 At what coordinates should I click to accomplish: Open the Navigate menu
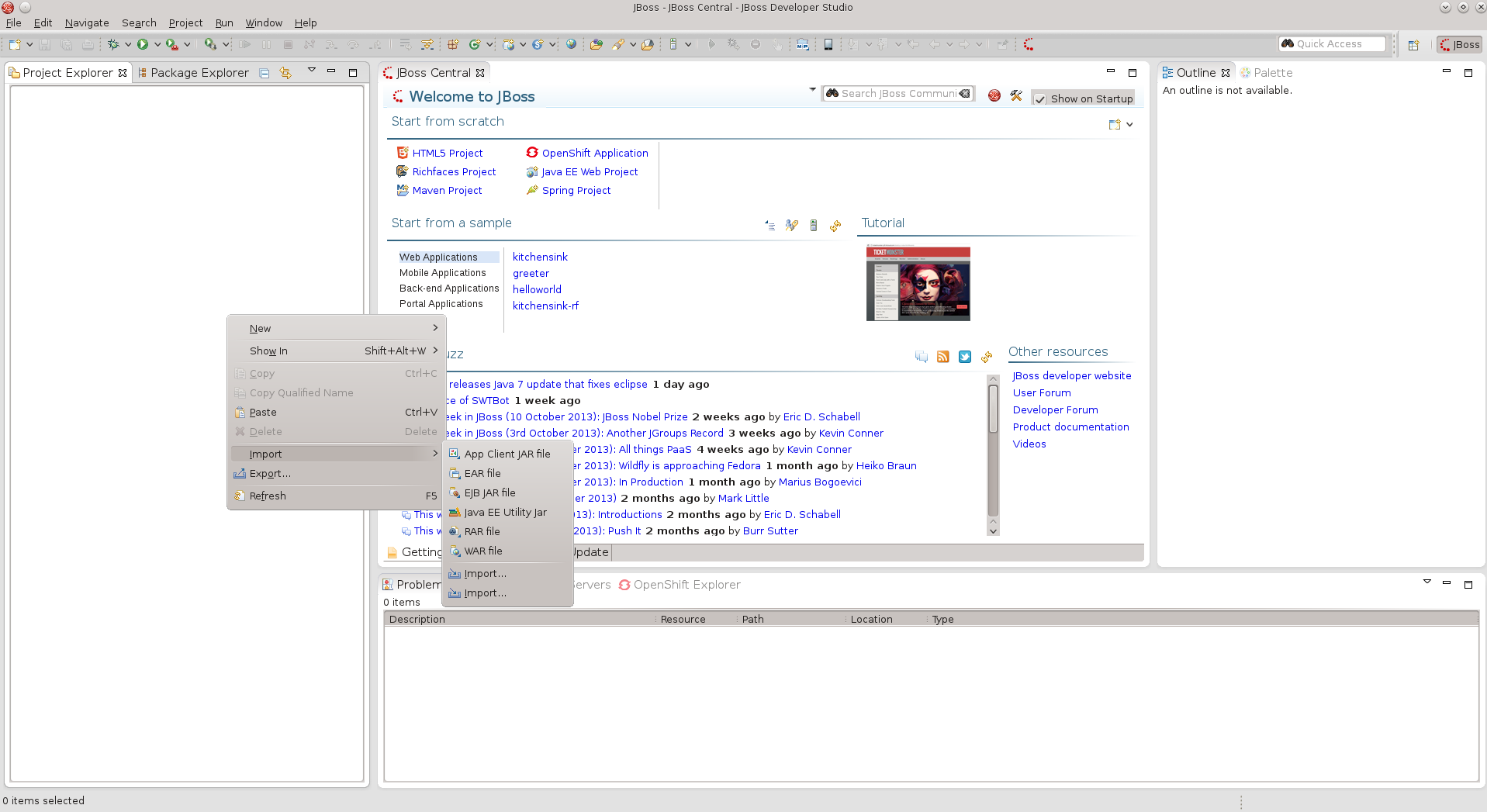(87, 23)
